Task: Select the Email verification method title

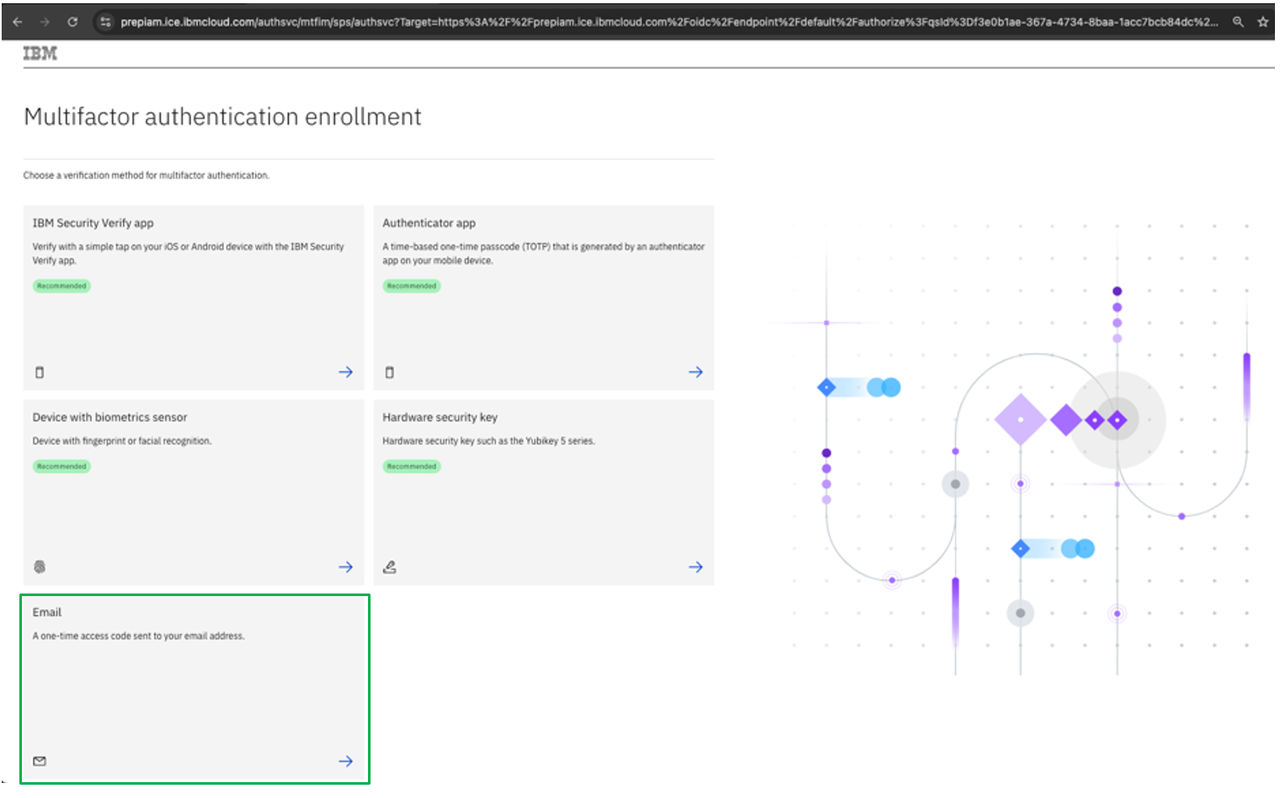Action: (47, 612)
